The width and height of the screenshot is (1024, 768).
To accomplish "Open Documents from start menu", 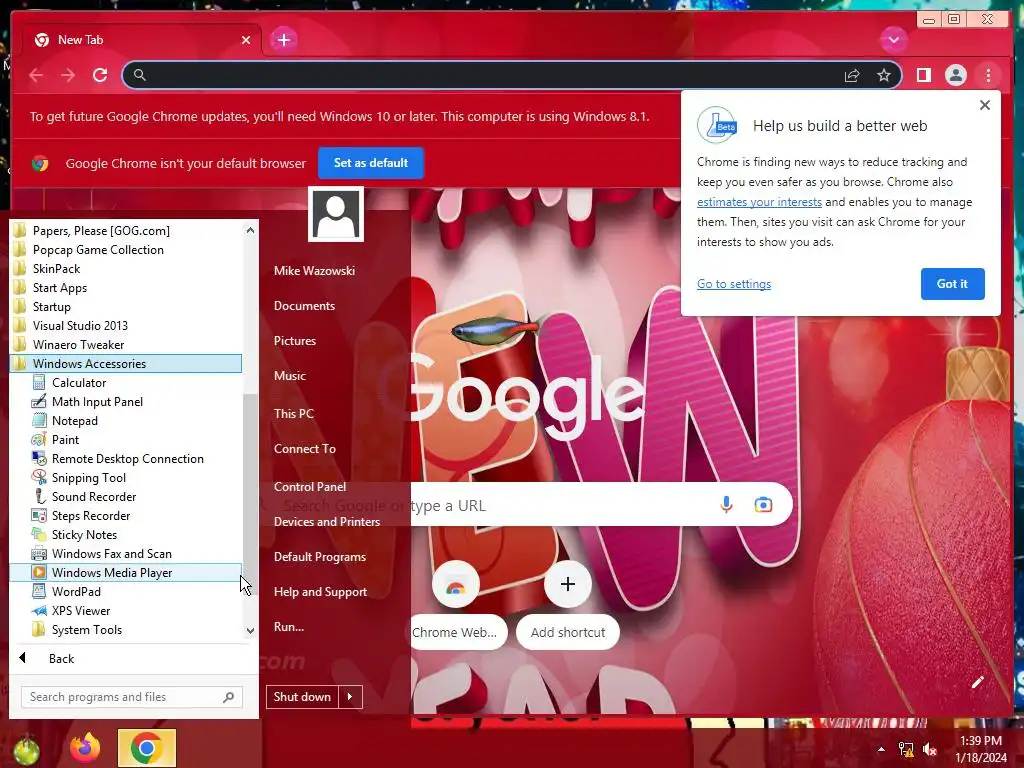I will click(x=304, y=306).
